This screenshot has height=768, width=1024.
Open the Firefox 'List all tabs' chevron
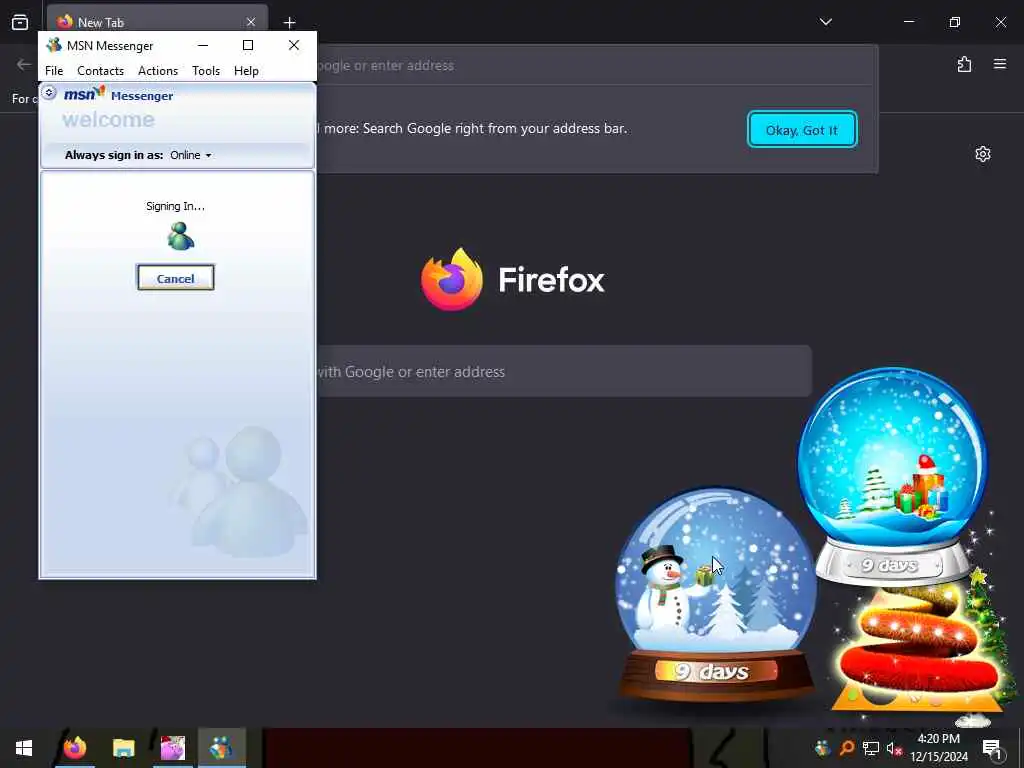[x=825, y=22]
